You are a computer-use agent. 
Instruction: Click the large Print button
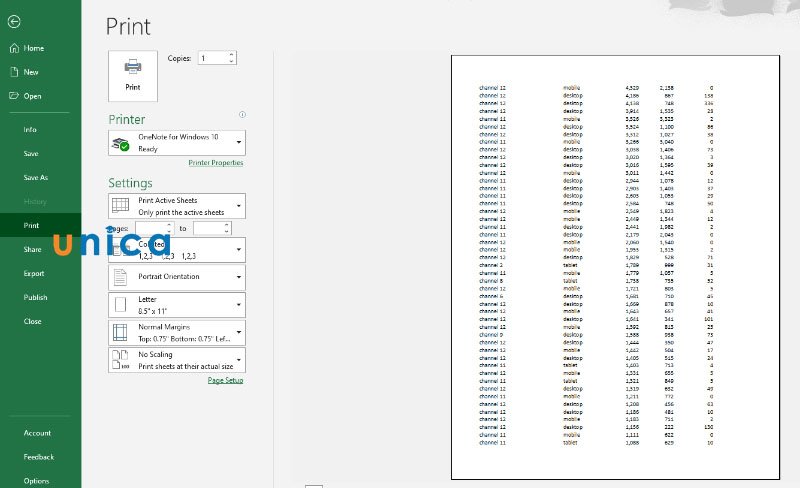(133, 76)
